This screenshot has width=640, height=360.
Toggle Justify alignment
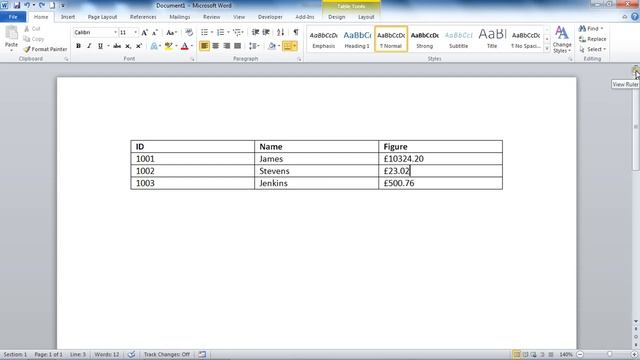click(x=238, y=46)
